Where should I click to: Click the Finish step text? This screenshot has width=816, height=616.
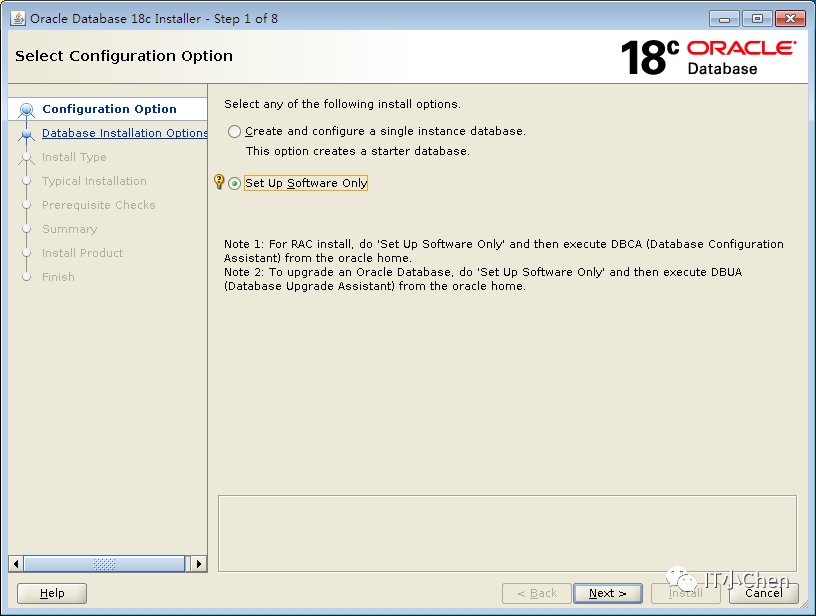(58, 277)
